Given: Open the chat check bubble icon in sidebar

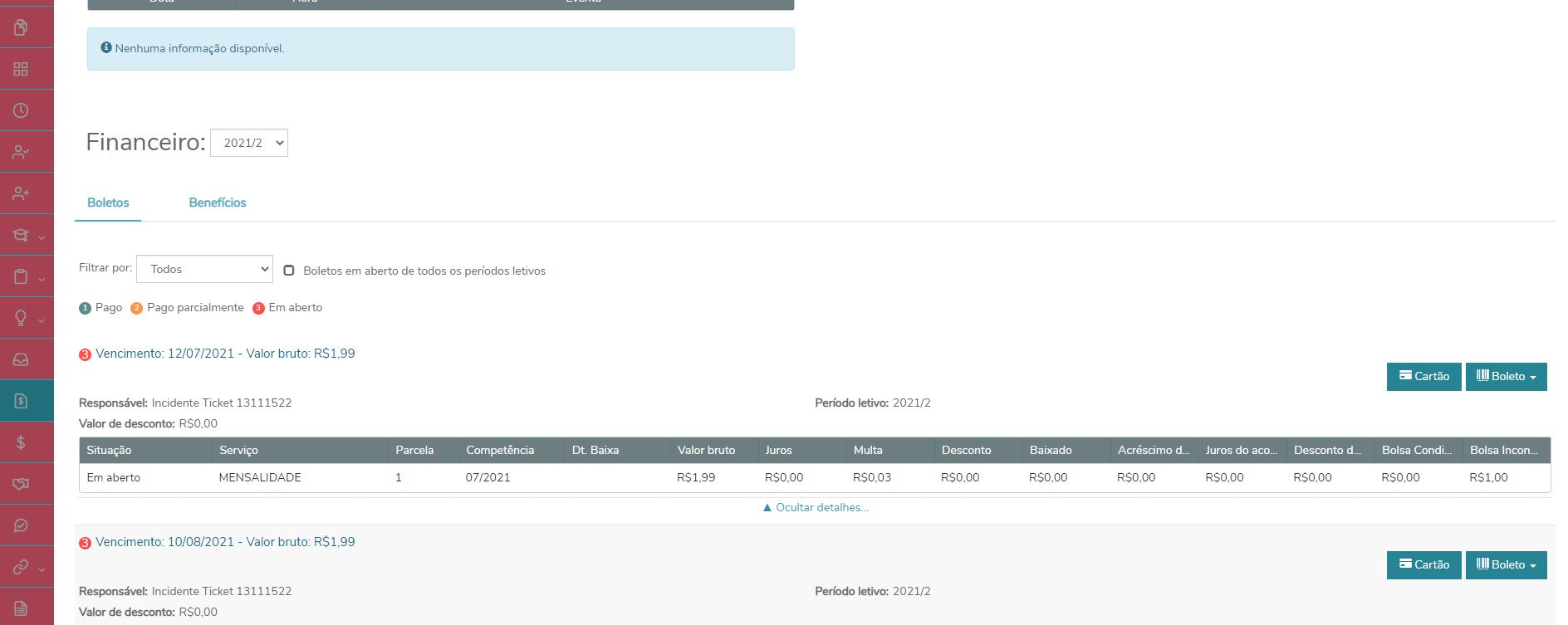Looking at the screenshot, I should coord(22,525).
